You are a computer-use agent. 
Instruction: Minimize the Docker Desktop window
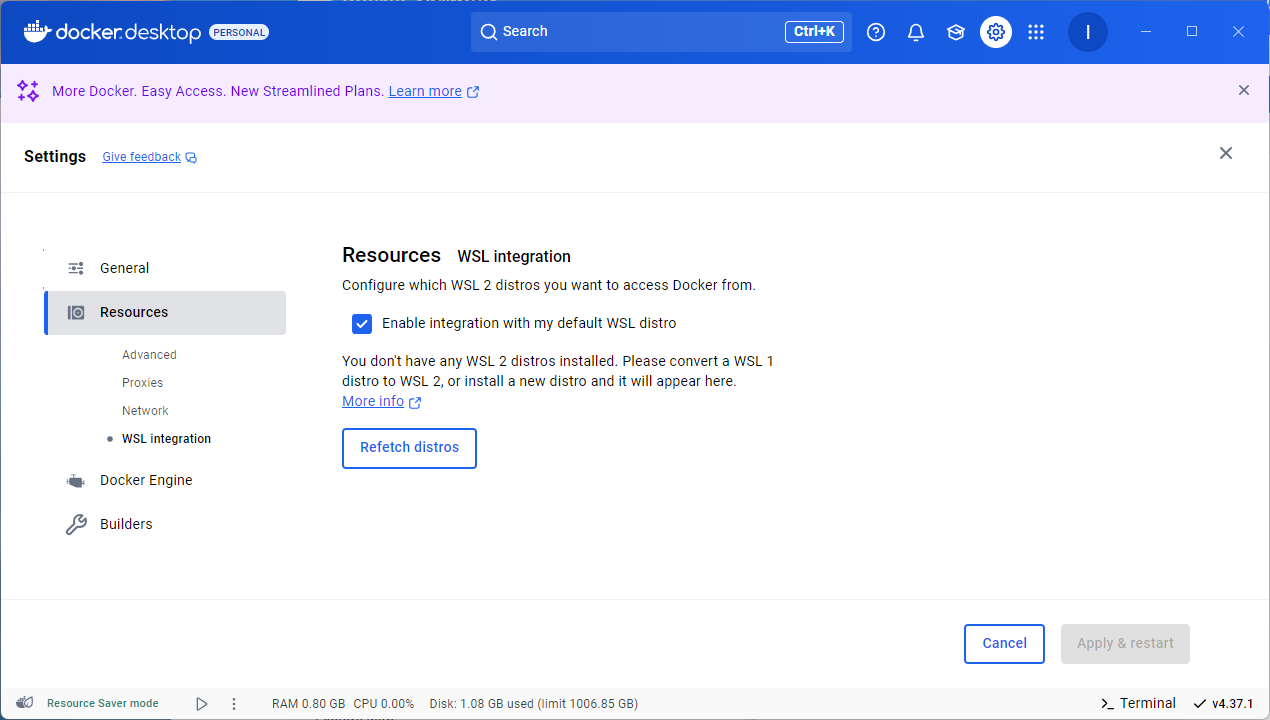point(1146,32)
